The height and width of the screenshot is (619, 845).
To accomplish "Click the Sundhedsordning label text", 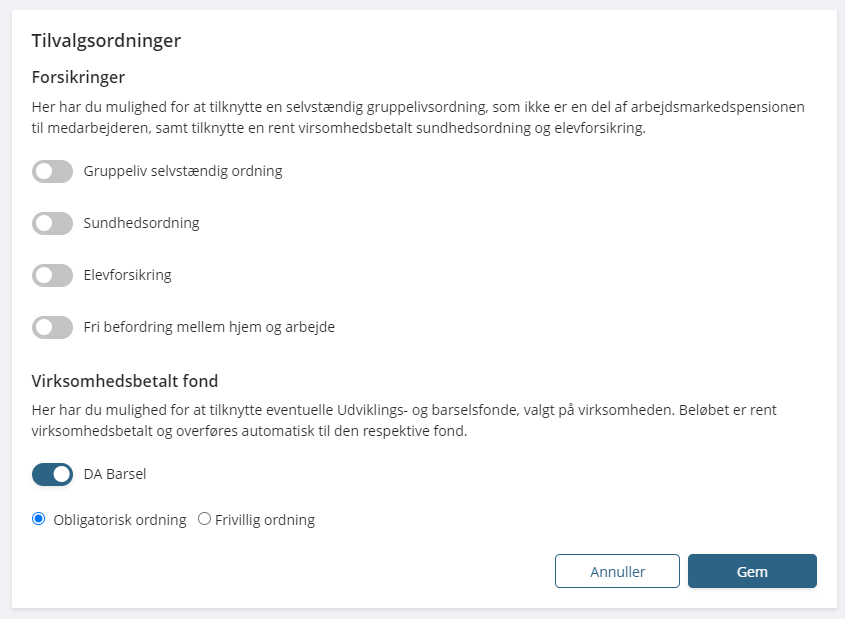I will point(141,223).
